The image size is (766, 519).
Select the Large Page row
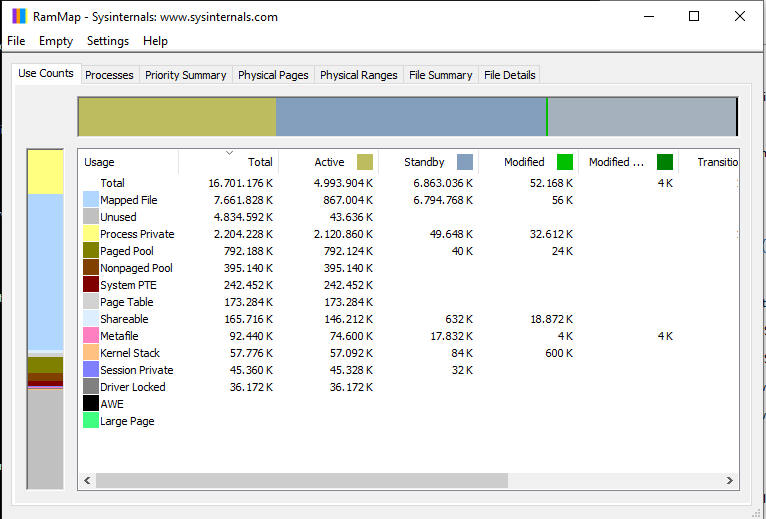(x=408, y=421)
